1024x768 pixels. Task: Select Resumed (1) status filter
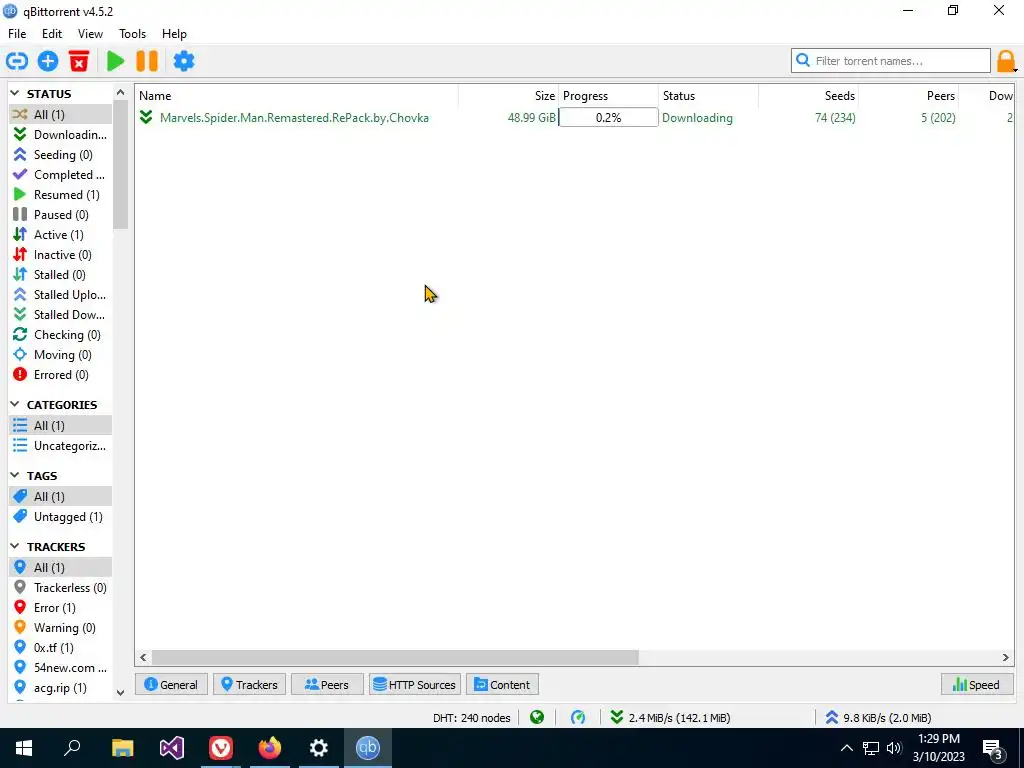pos(61,195)
